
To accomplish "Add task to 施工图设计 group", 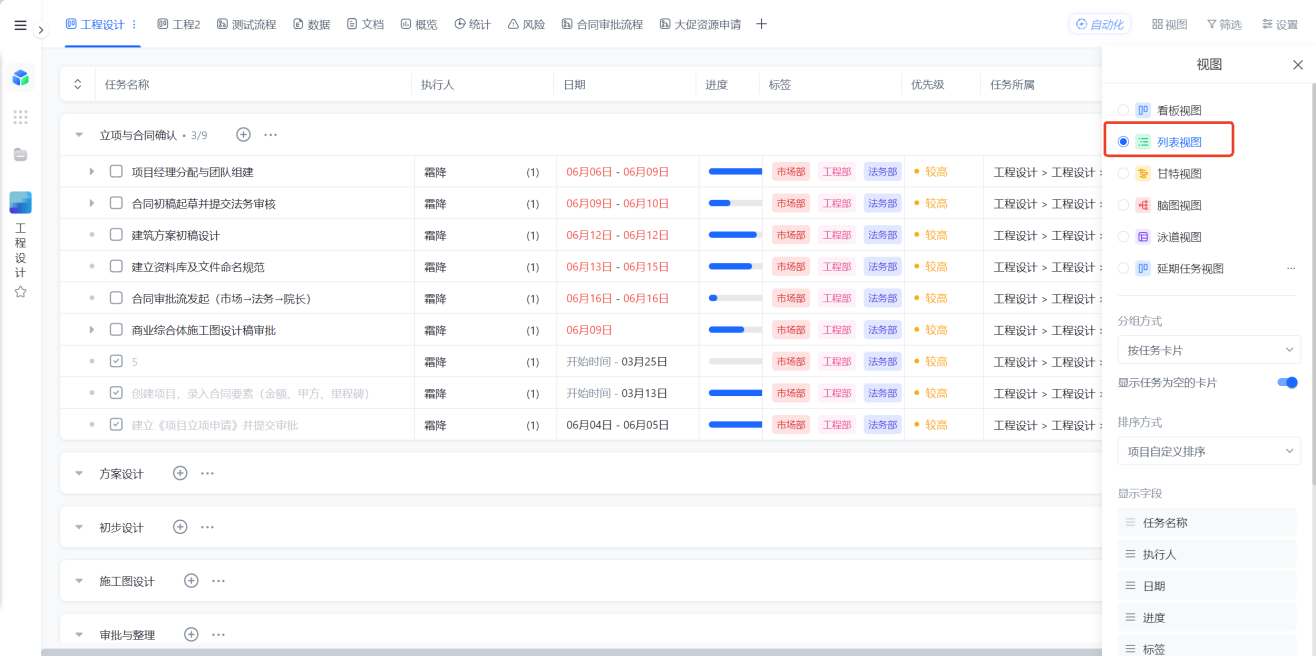I will (x=191, y=580).
